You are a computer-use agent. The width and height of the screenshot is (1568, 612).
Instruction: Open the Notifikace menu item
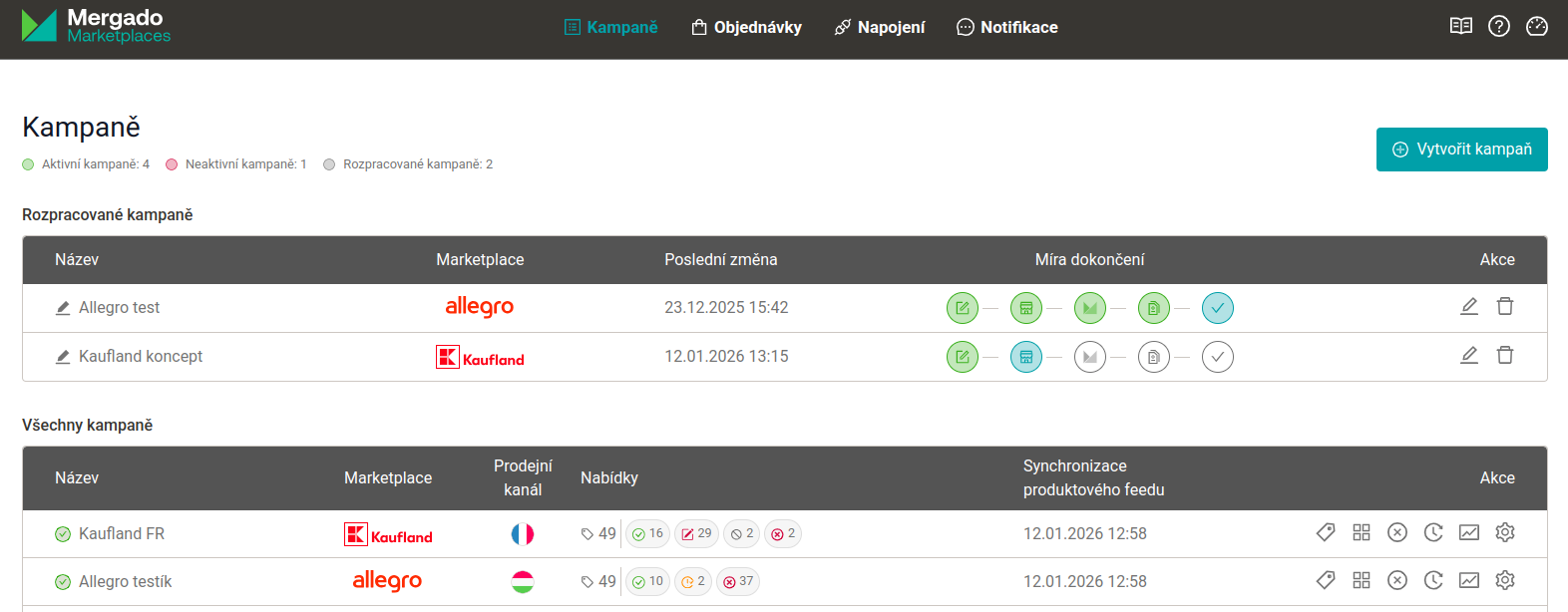click(1007, 28)
